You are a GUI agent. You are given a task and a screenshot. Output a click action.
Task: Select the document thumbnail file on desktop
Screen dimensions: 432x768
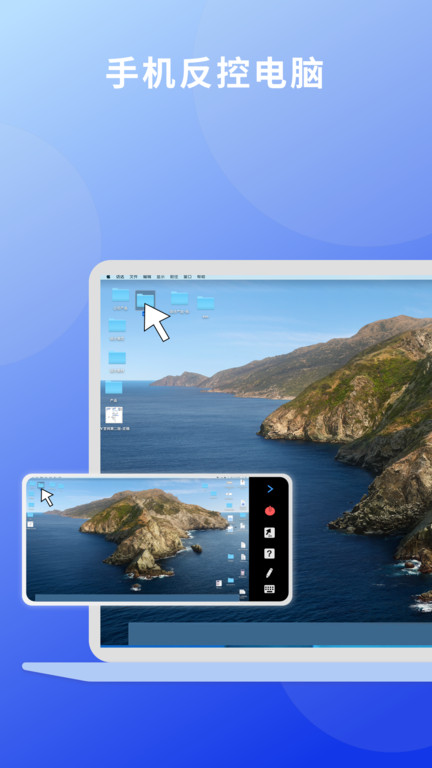point(114,415)
